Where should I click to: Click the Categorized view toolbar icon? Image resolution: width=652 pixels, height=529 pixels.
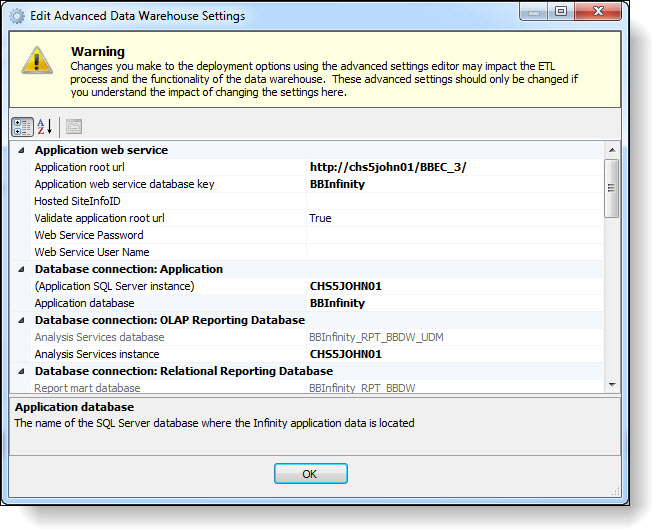(22, 126)
